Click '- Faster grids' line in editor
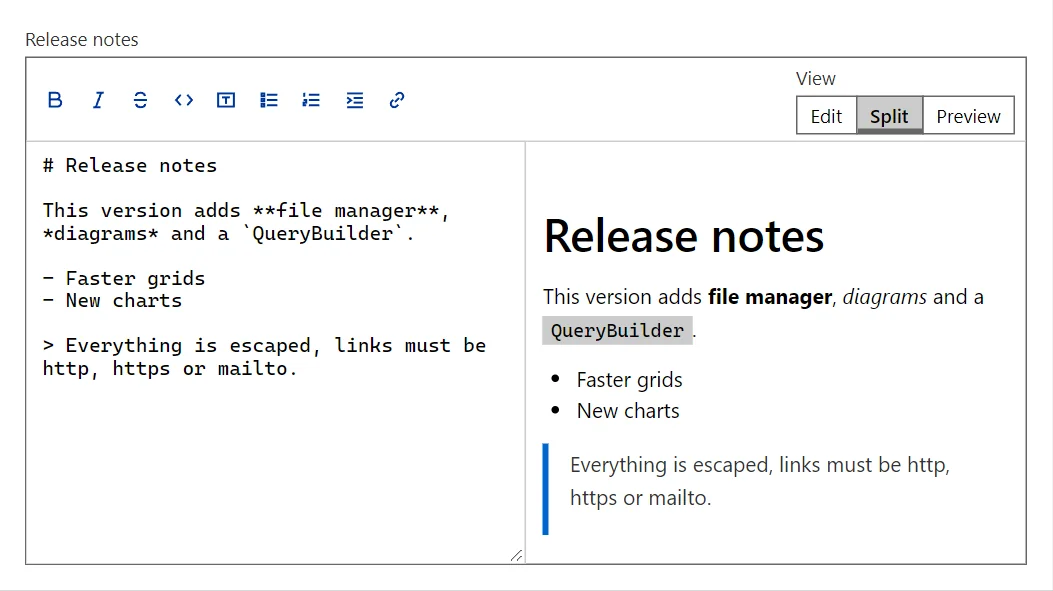The height and width of the screenshot is (591, 1053). [x=124, y=278]
